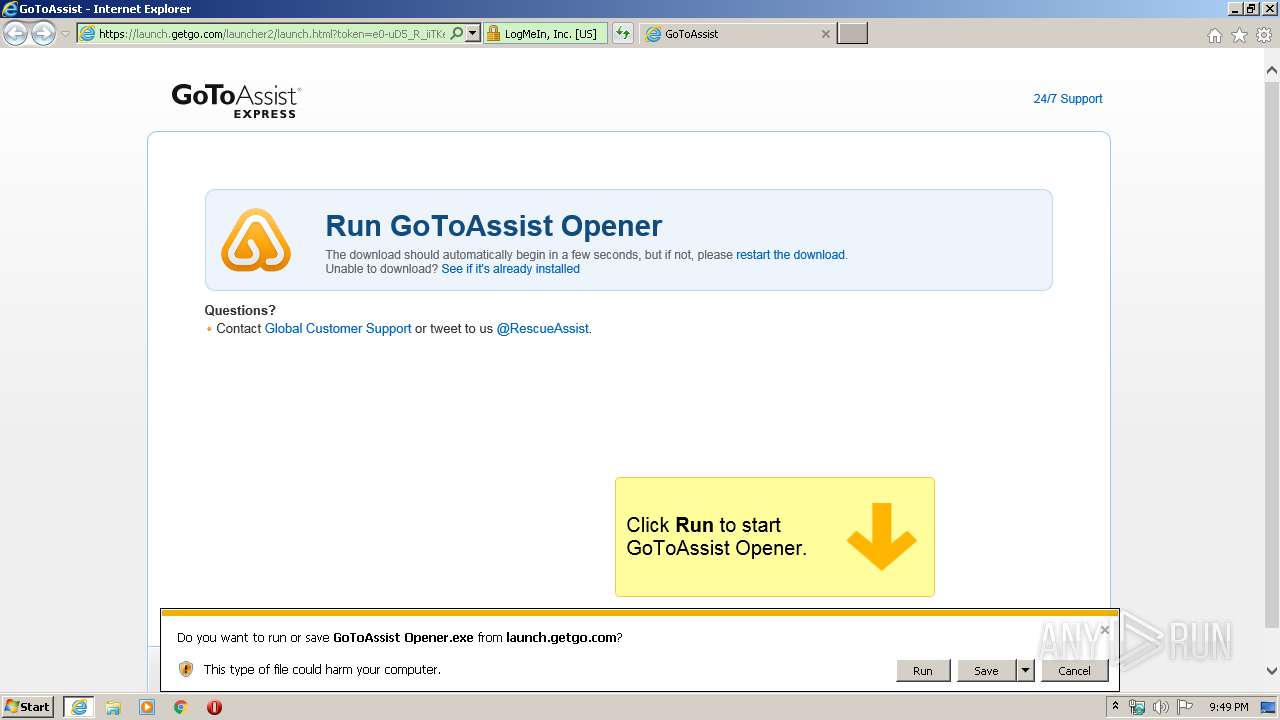Open Windows Explorer folder on taskbar
This screenshot has width=1280, height=720.
pyautogui.click(x=113, y=707)
